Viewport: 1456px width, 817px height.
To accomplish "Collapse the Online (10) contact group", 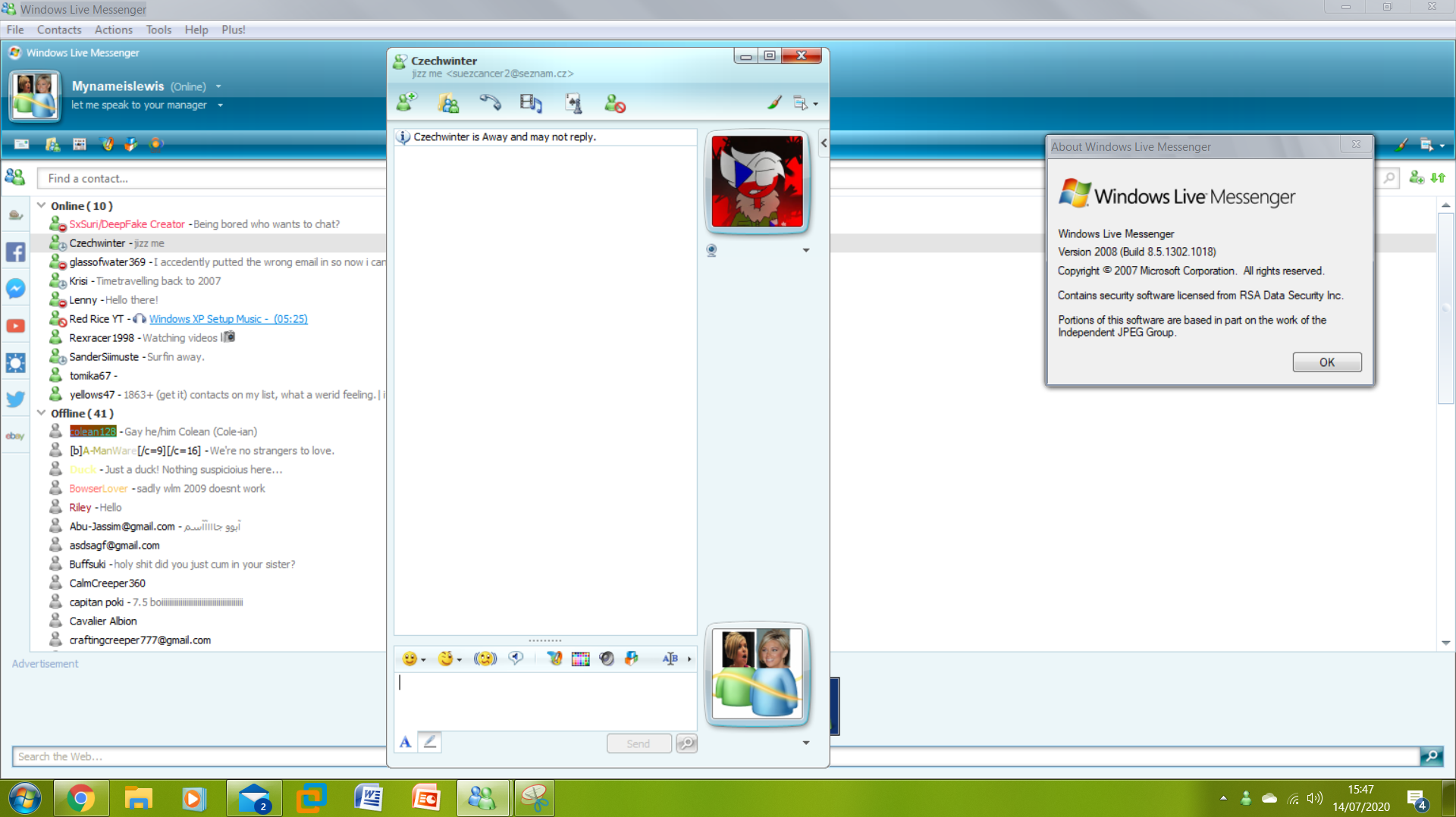I will 42,205.
